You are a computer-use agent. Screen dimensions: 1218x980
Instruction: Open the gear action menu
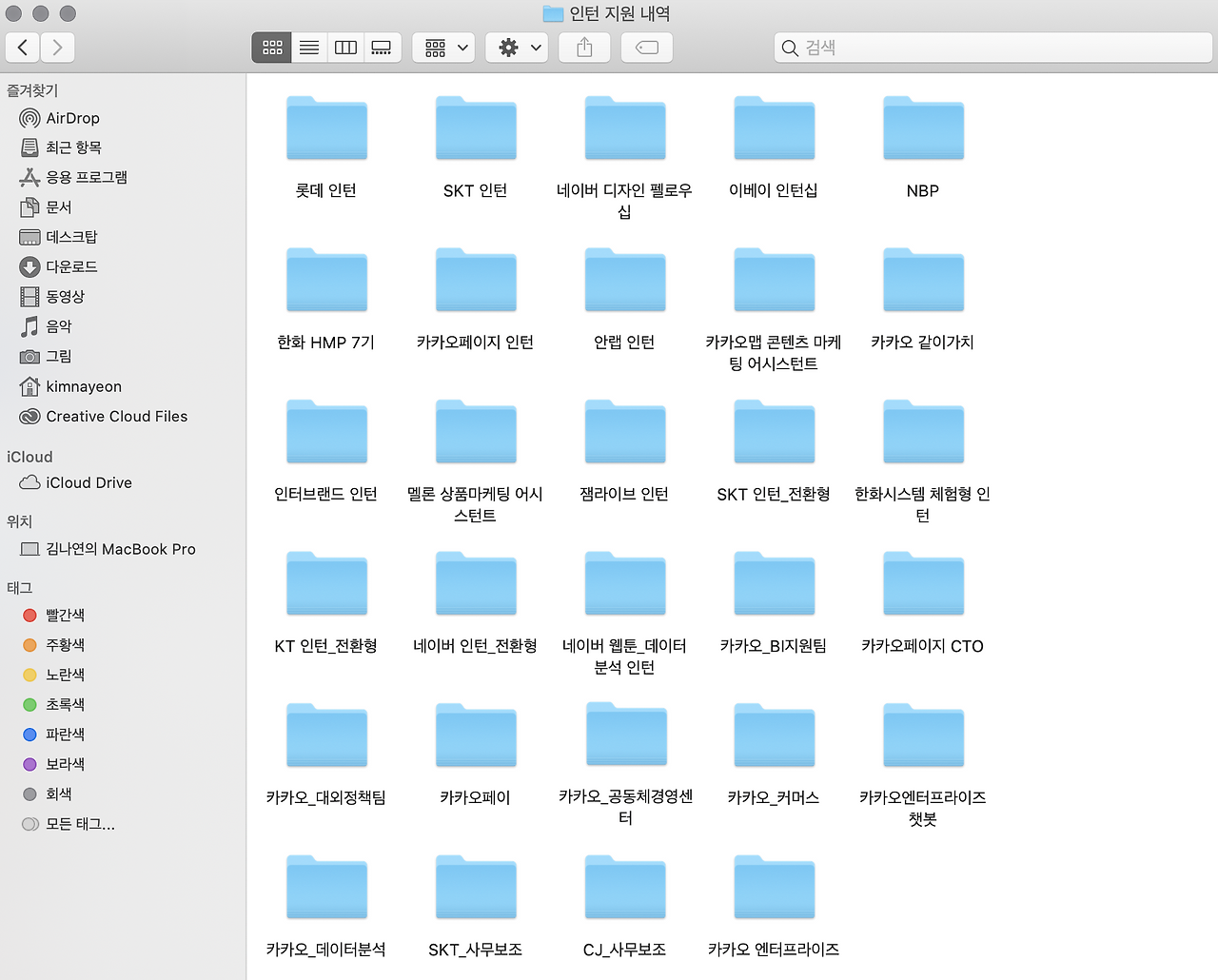518,48
